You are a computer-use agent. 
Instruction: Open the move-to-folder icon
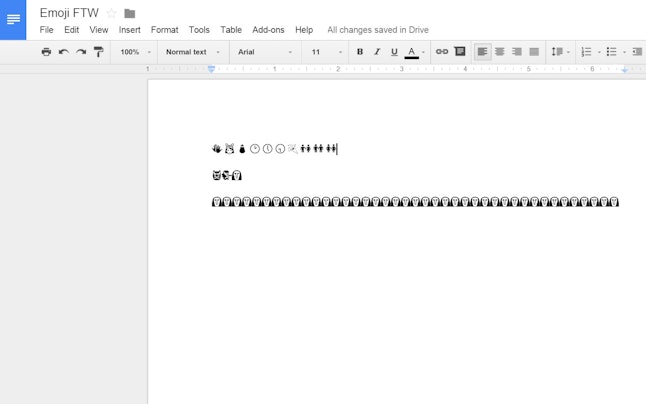click(129, 14)
